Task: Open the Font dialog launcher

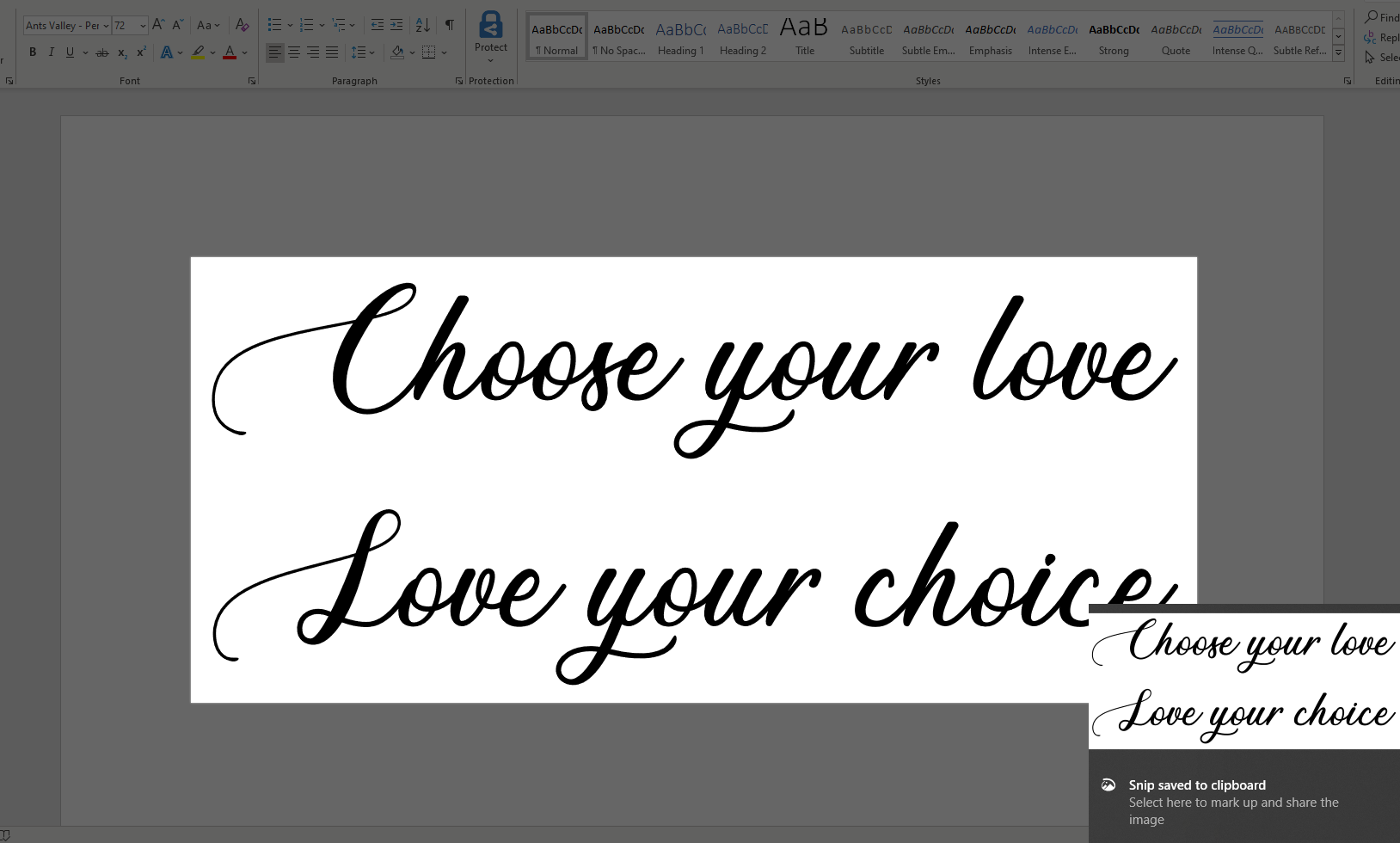Action: click(x=252, y=81)
